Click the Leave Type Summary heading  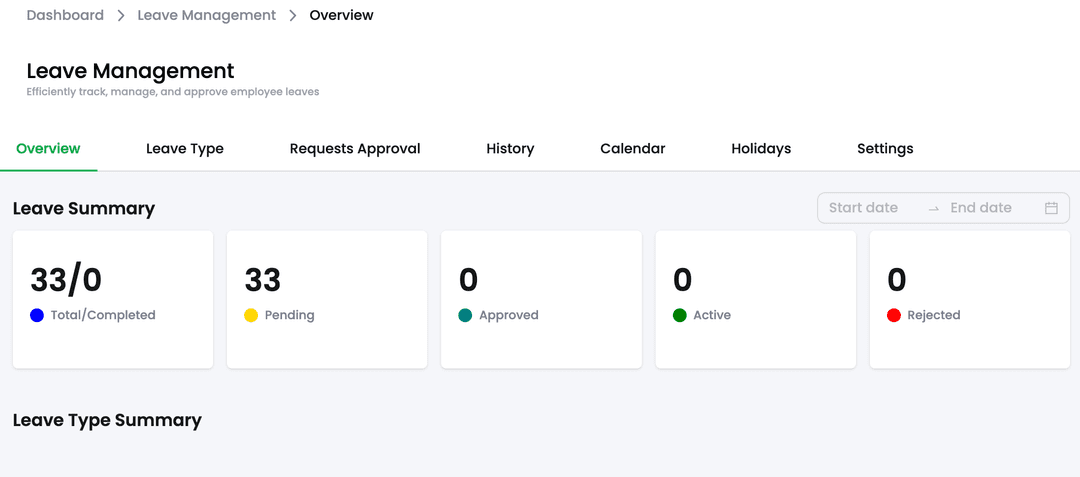tap(107, 421)
